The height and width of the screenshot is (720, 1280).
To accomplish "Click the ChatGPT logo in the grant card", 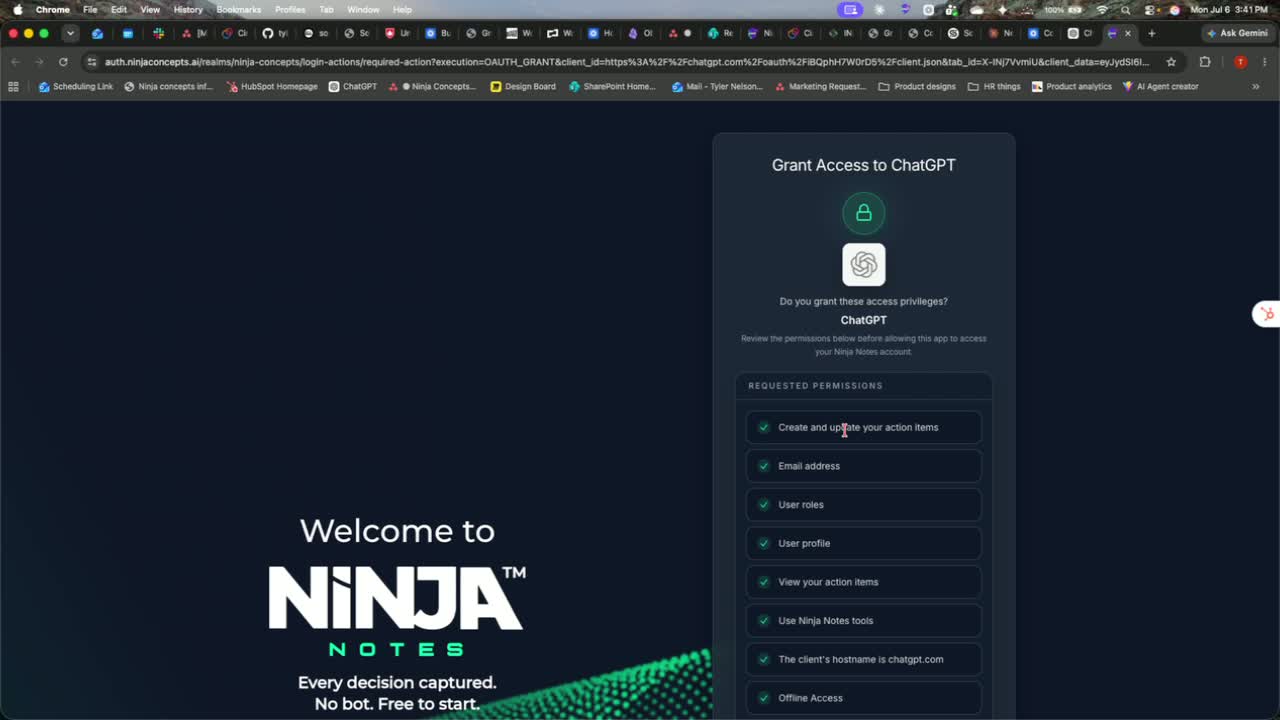I will 863,265.
